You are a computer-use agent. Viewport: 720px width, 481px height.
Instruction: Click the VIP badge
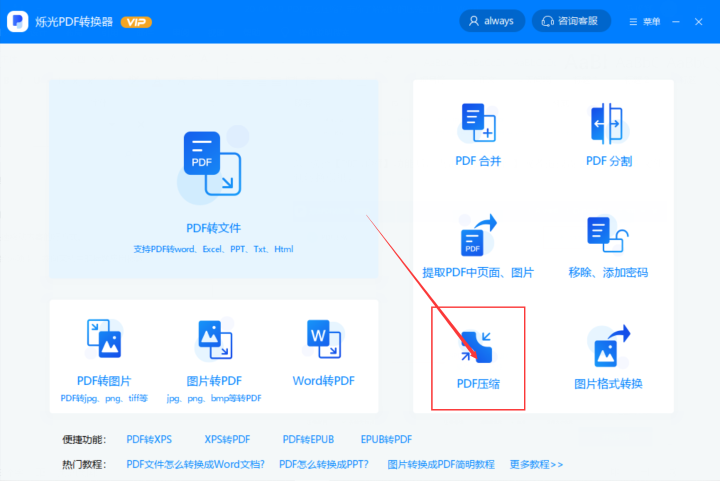pyautogui.click(x=136, y=22)
